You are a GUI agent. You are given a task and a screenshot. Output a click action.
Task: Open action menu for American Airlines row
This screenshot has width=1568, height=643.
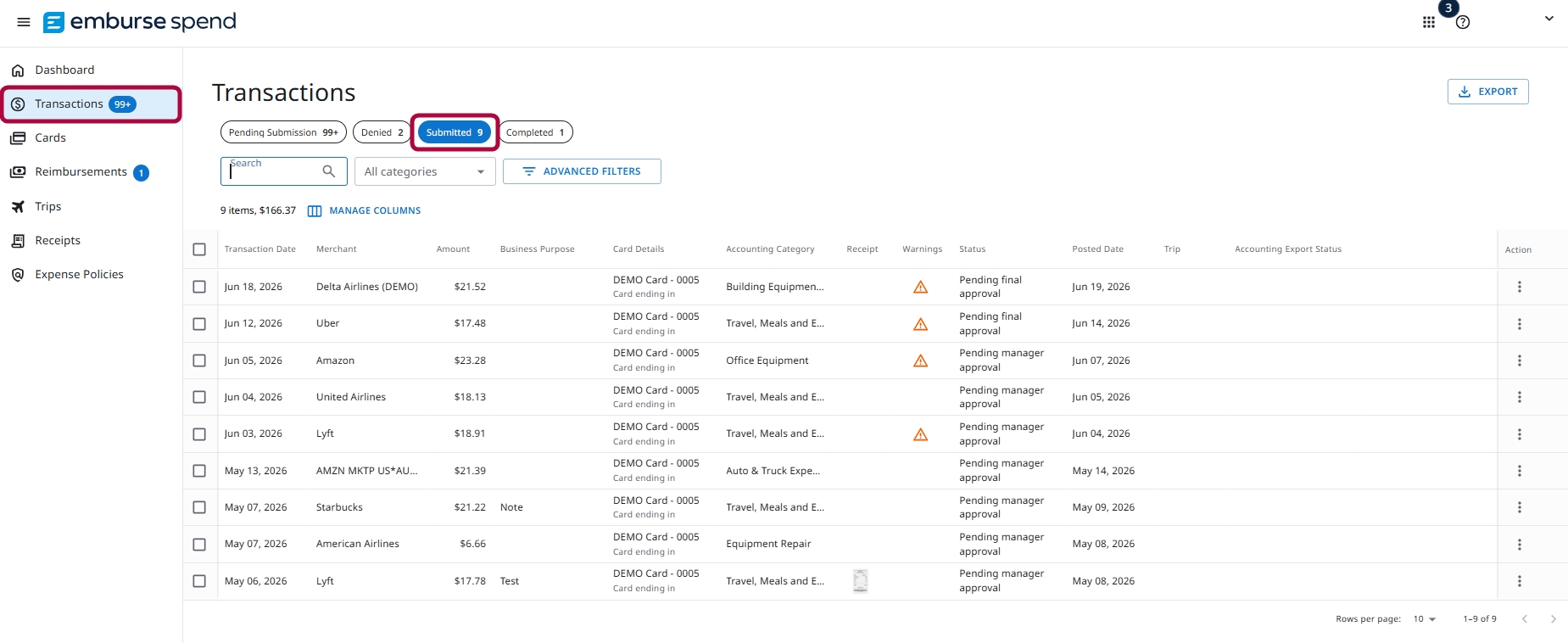pos(1519,544)
